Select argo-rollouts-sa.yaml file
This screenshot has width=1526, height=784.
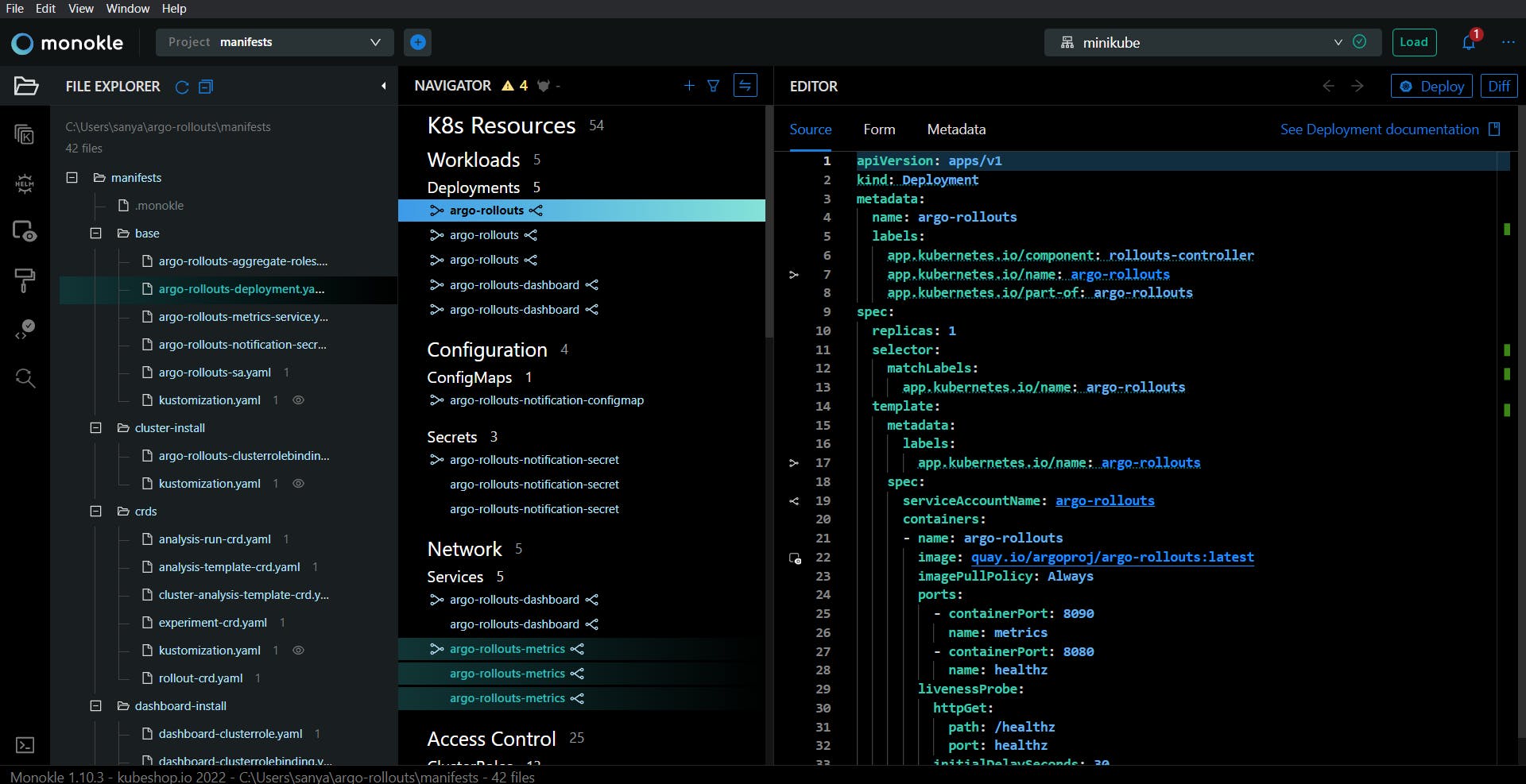[x=215, y=373]
